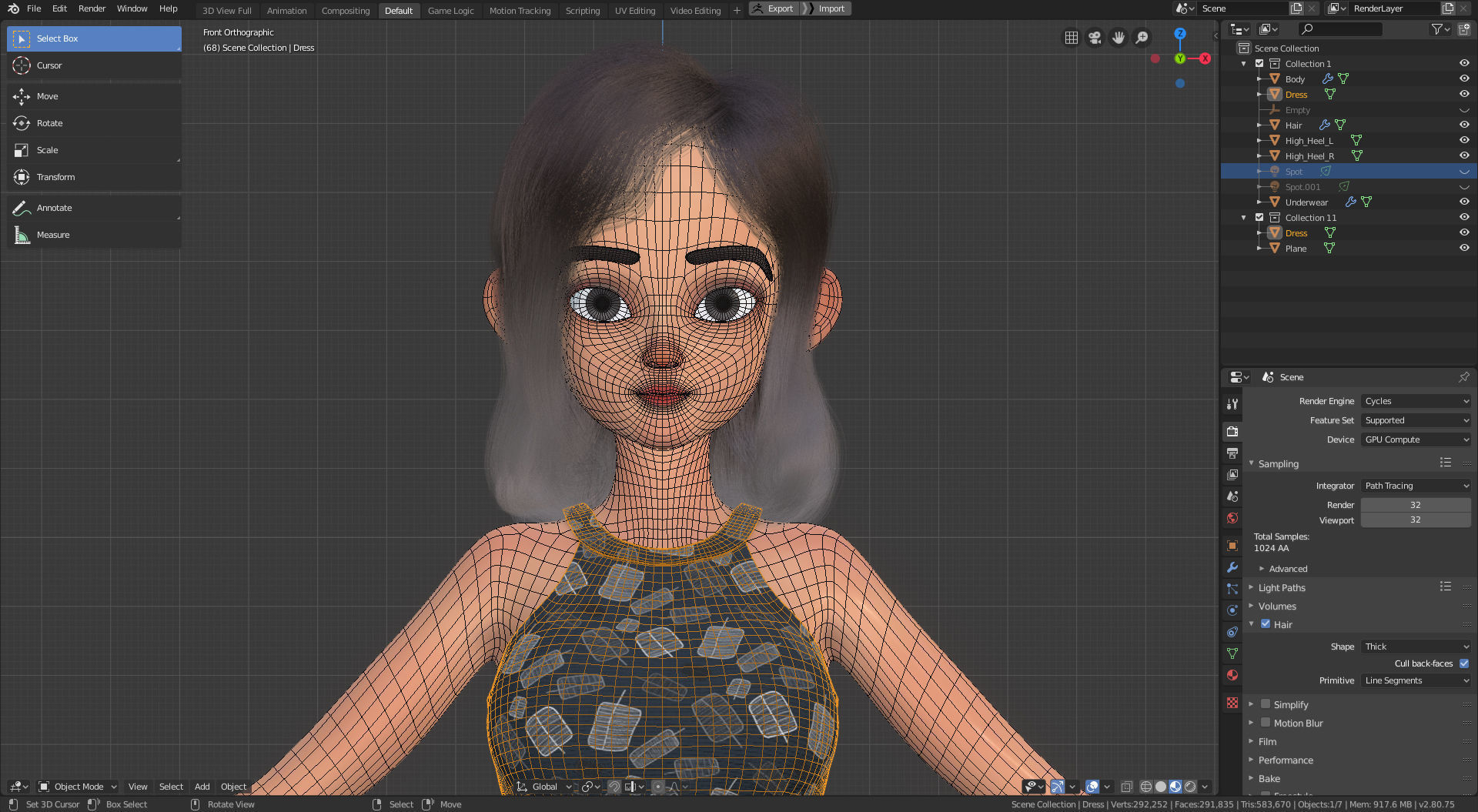Image resolution: width=1478 pixels, height=812 pixels.
Task: Open the hair Shape dropdown
Action: pos(1416,647)
